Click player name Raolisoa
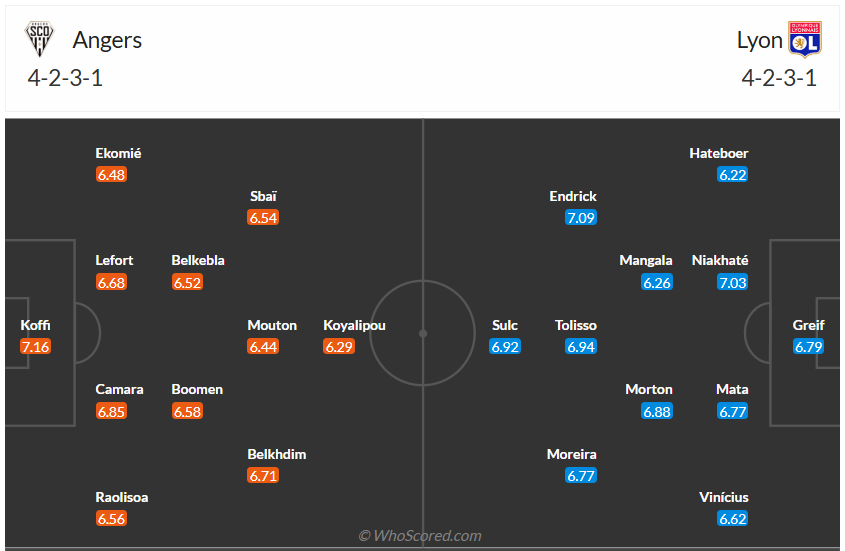Screen dimensions: 845x551 pos(122,497)
